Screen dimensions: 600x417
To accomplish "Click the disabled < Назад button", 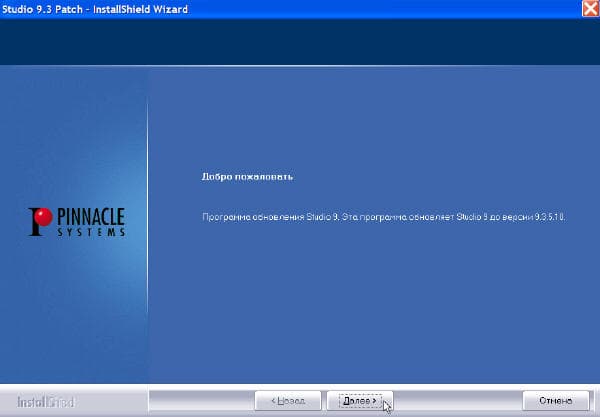I will (288, 401).
